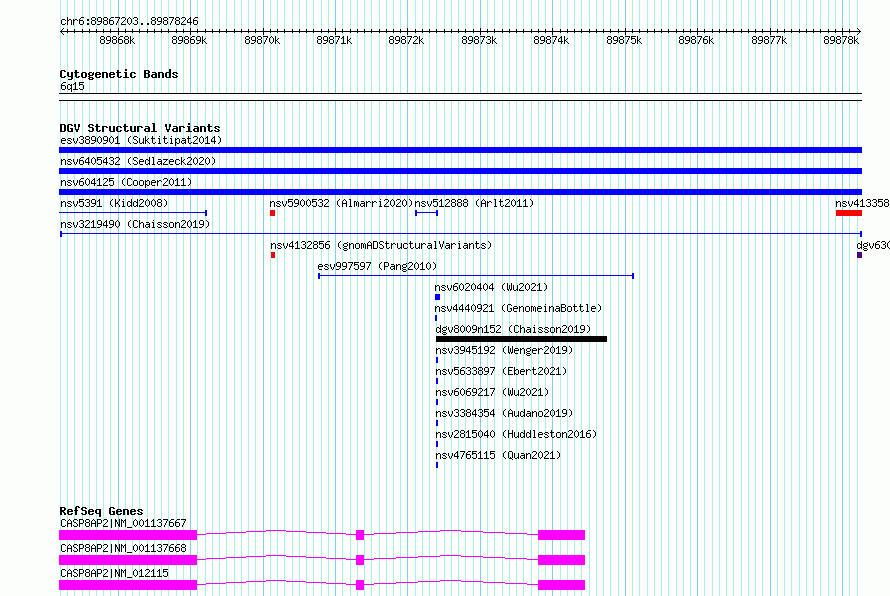Click the 89876k ruler tick label
This screenshot has height=596, width=890.
[696, 40]
